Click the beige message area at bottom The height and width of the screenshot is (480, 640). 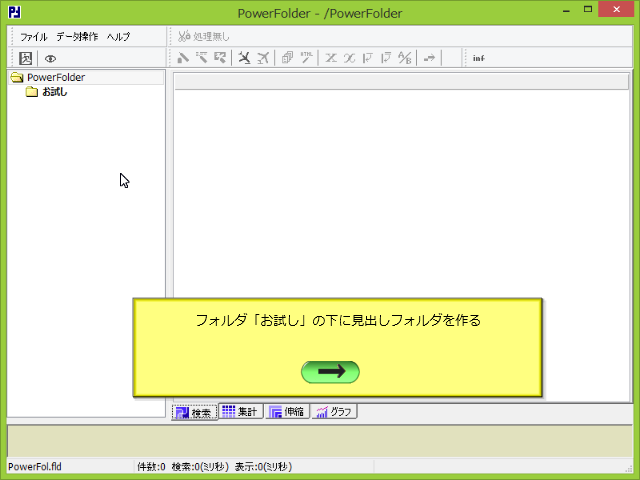point(320,441)
